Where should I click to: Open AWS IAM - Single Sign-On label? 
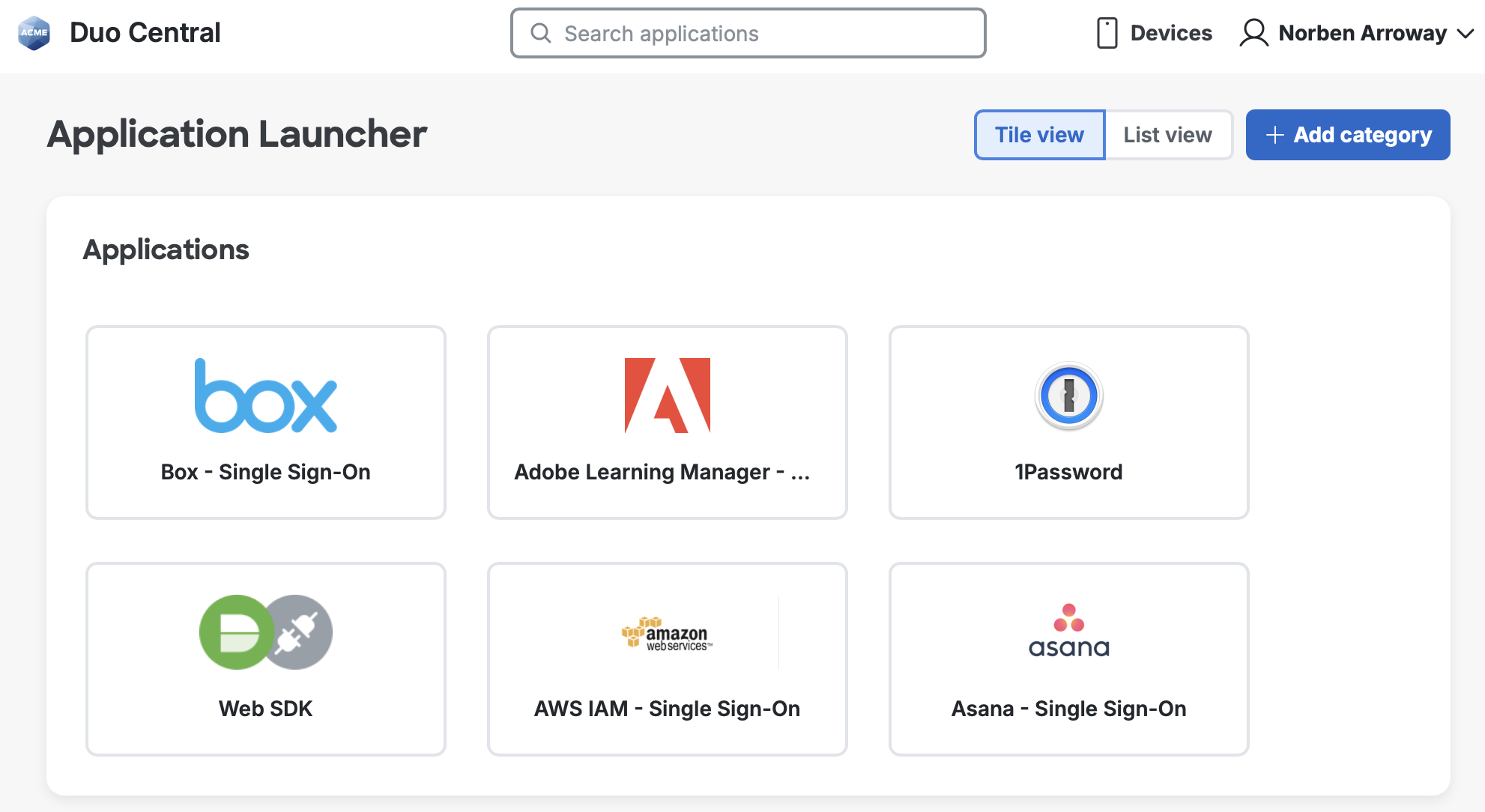pos(667,709)
